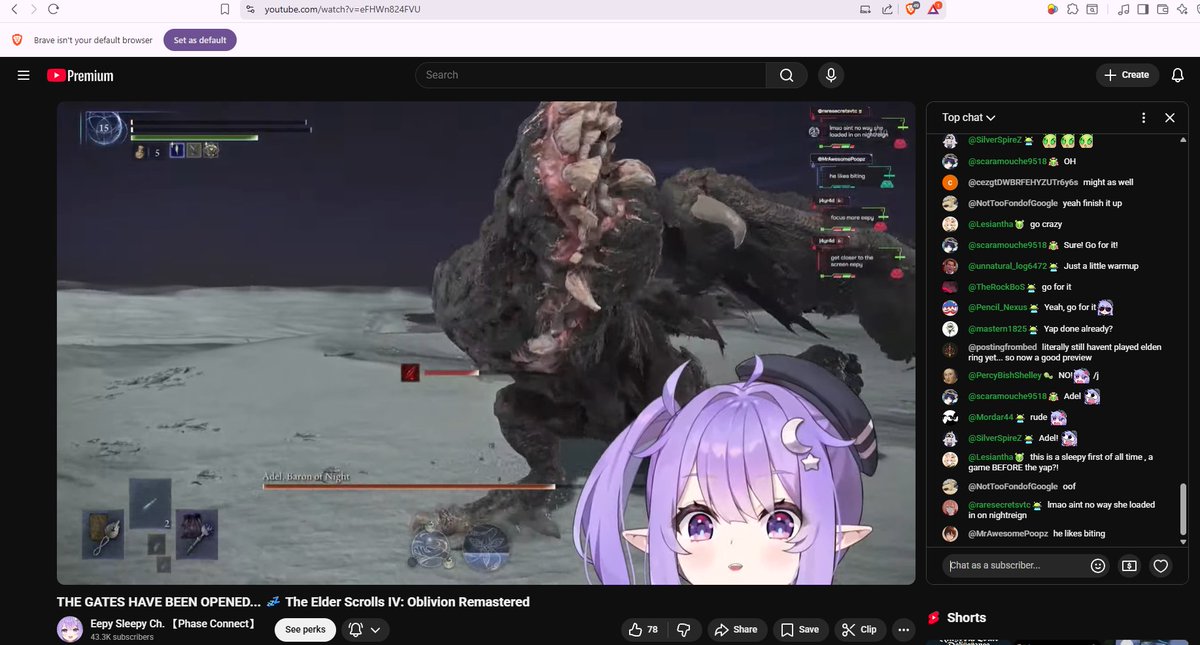Click the video title text
Image resolution: width=1200 pixels, height=645 pixels.
coord(293,602)
